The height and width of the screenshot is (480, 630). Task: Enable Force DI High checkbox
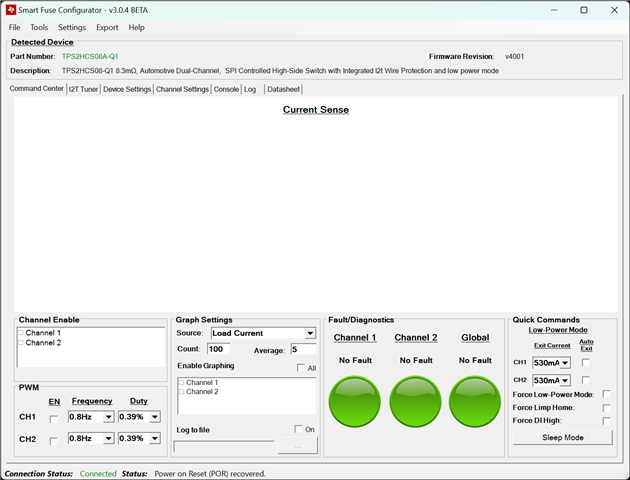[606, 421]
